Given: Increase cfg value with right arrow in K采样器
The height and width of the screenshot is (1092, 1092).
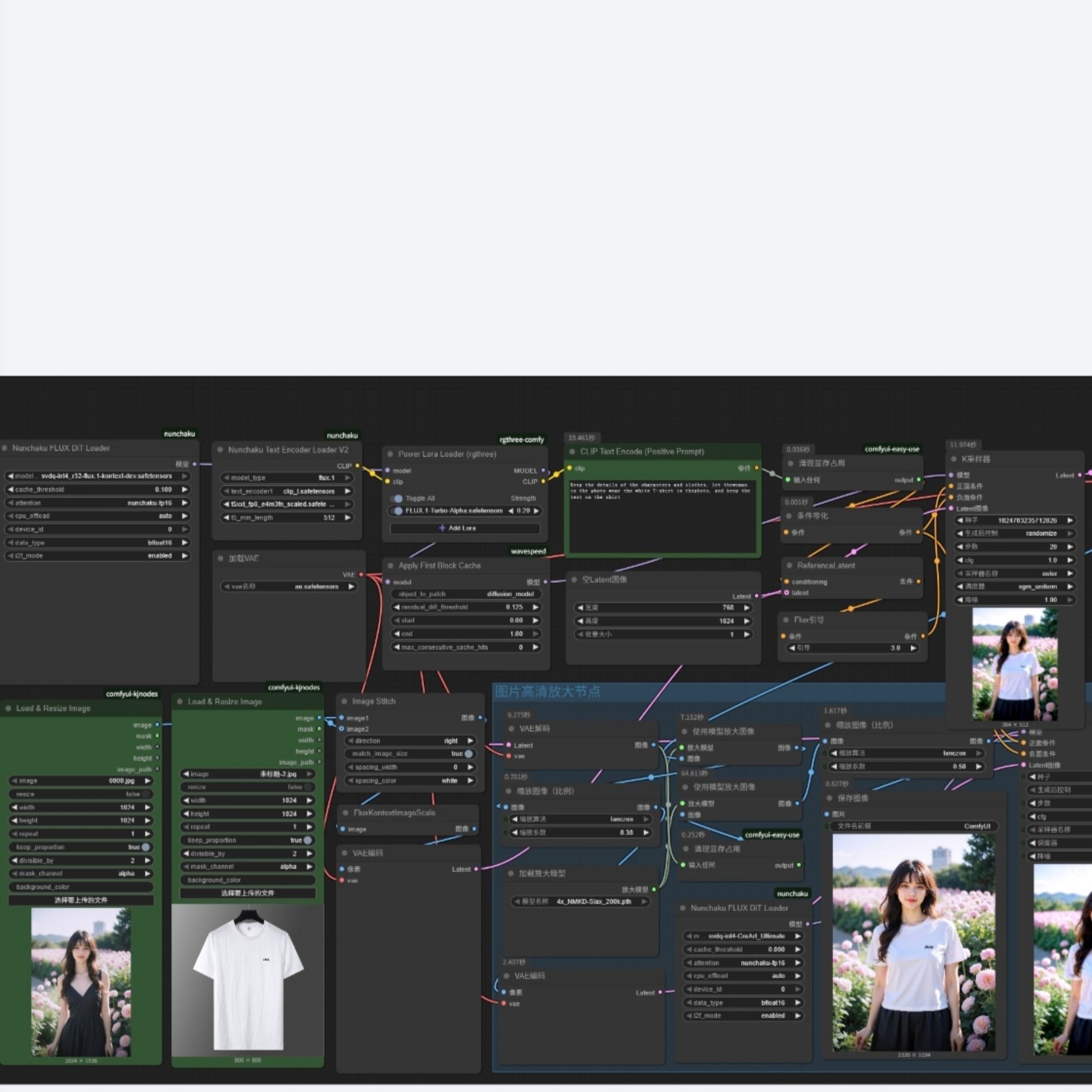Looking at the screenshot, I should point(1070,560).
